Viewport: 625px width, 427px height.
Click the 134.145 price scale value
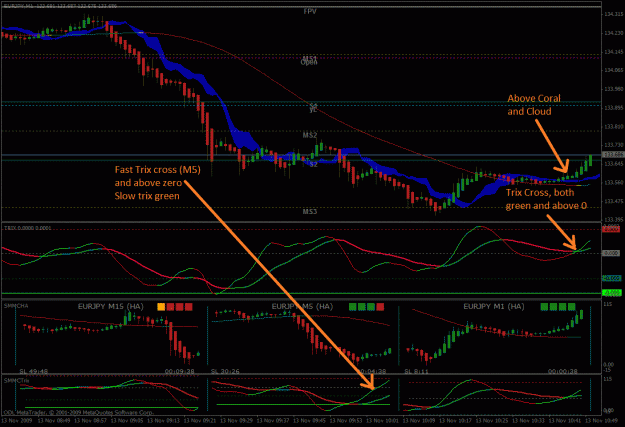point(613,52)
